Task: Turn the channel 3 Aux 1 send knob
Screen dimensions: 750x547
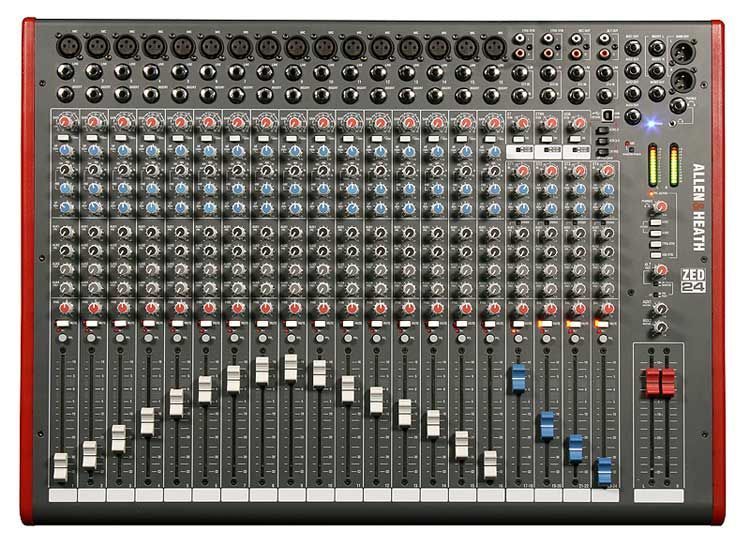Action: pos(123,232)
